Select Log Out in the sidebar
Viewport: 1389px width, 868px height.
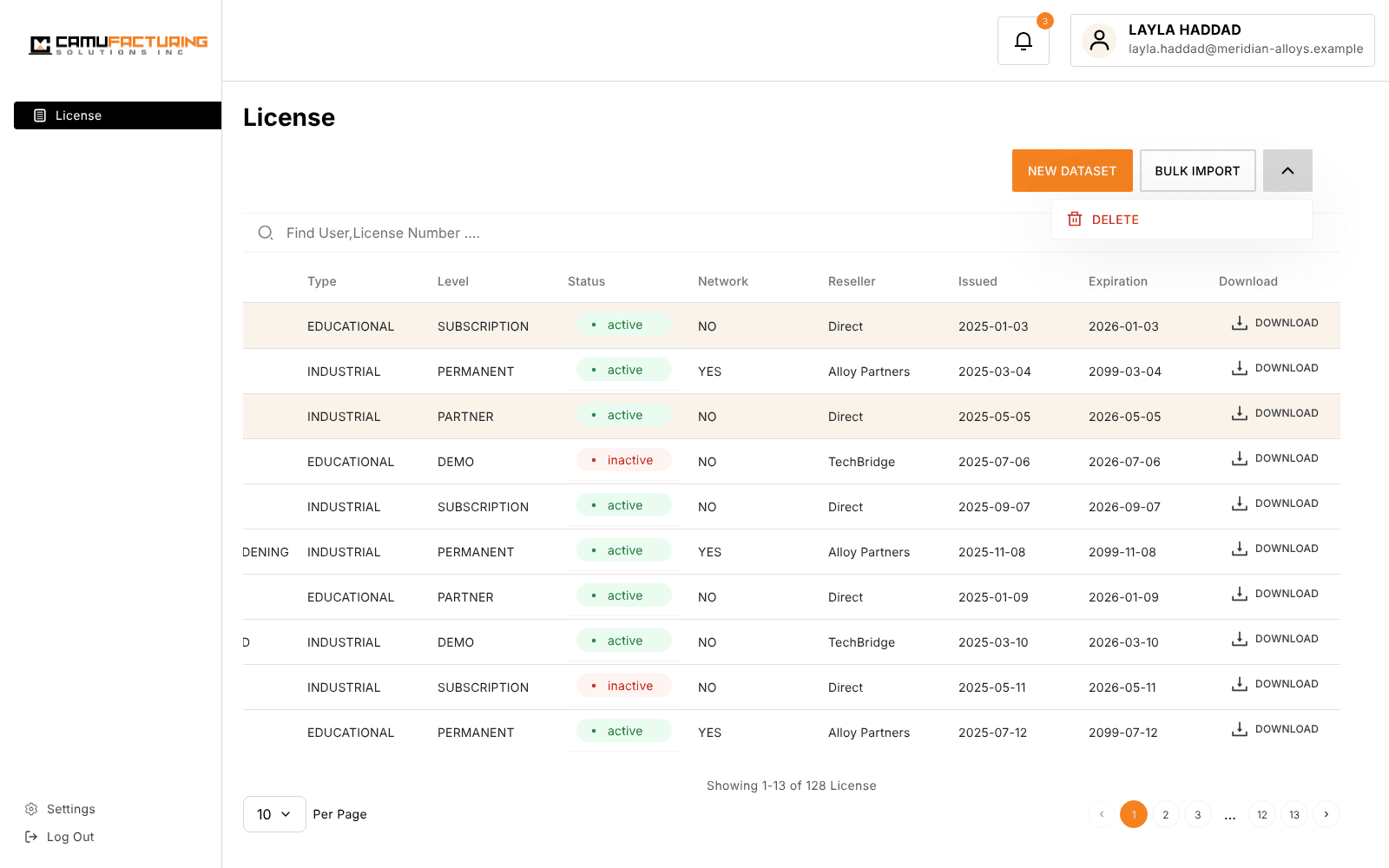coord(59,837)
